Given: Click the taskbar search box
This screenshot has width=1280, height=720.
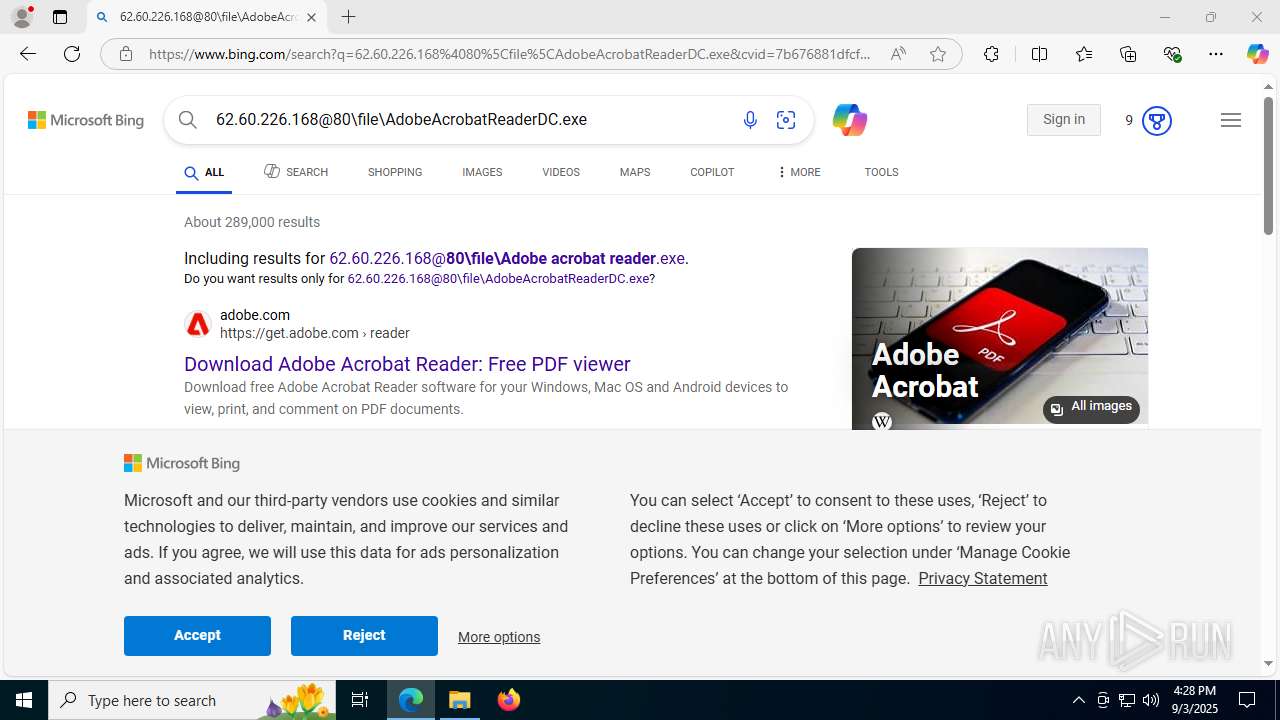Looking at the screenshot, I should tap(193, 700).
